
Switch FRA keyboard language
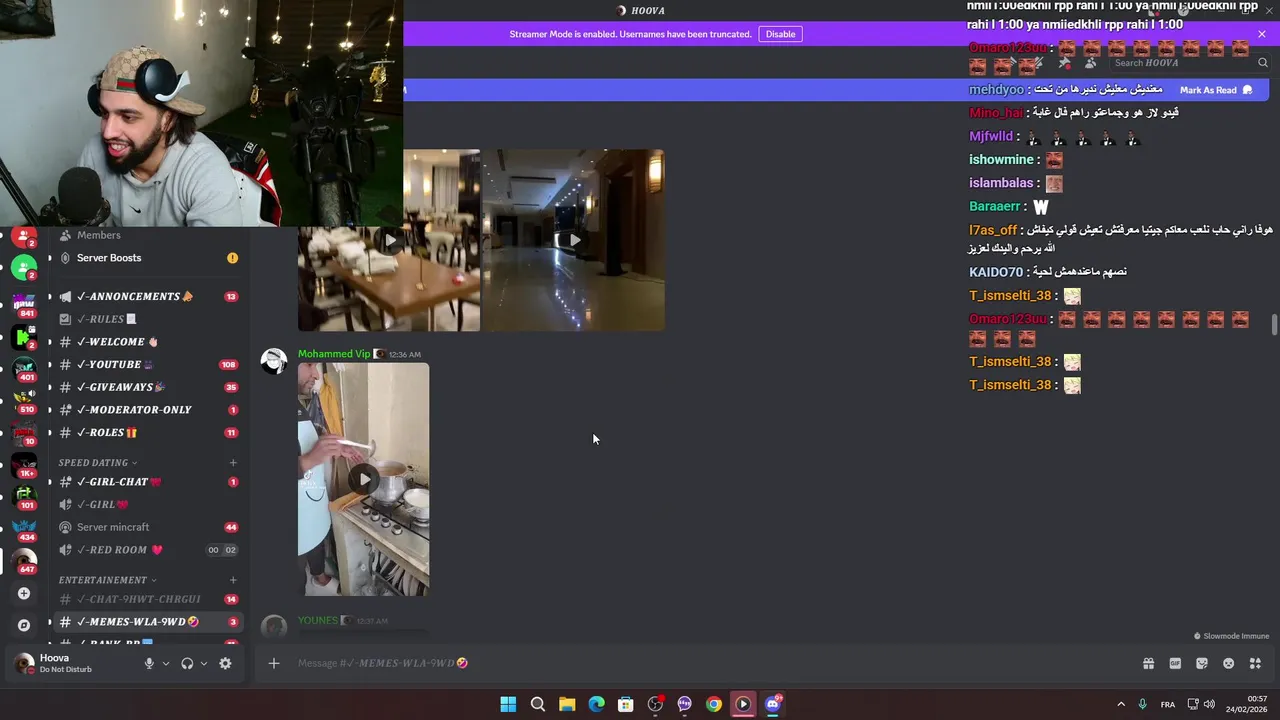(x=1168, y=704)
